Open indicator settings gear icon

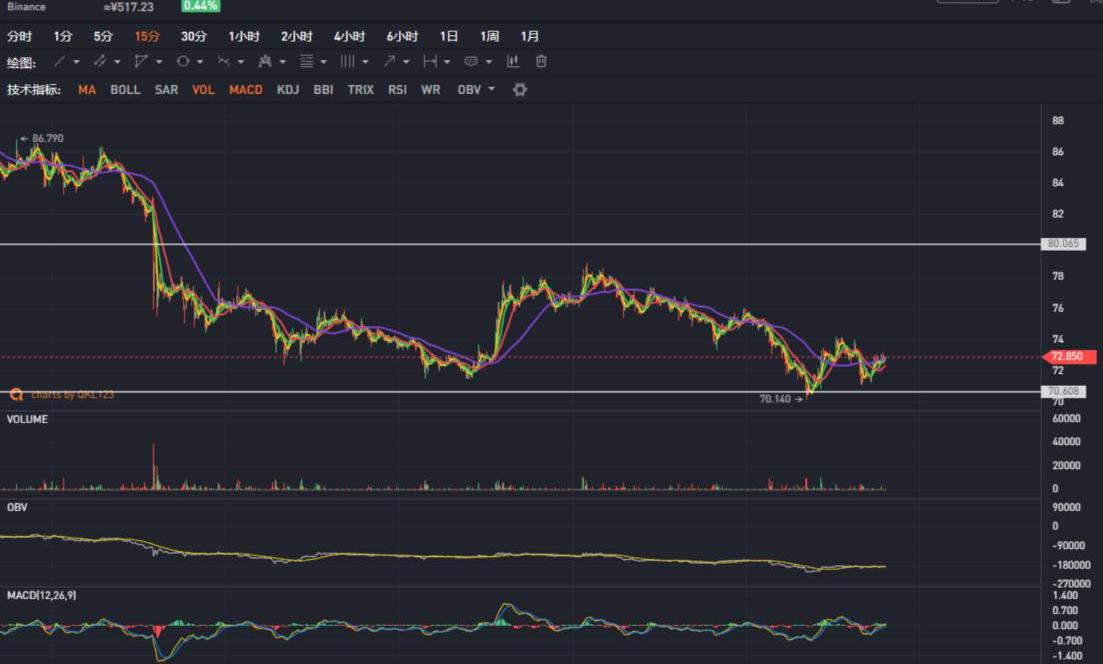click(x=520, y=90)
